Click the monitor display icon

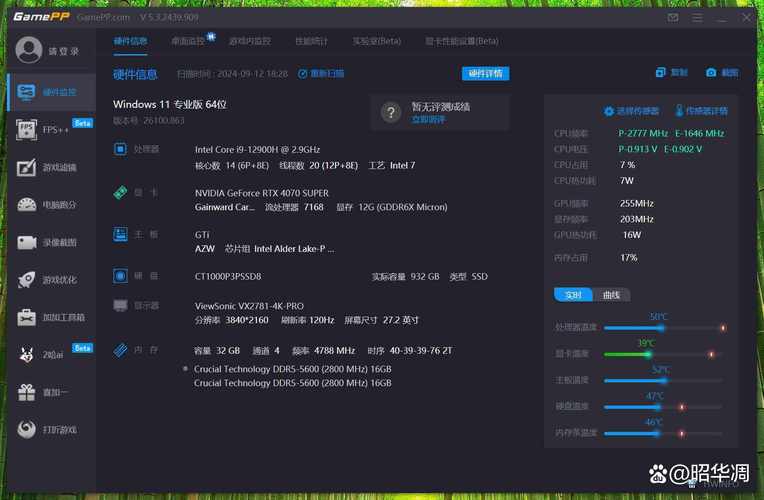[120, 306]
